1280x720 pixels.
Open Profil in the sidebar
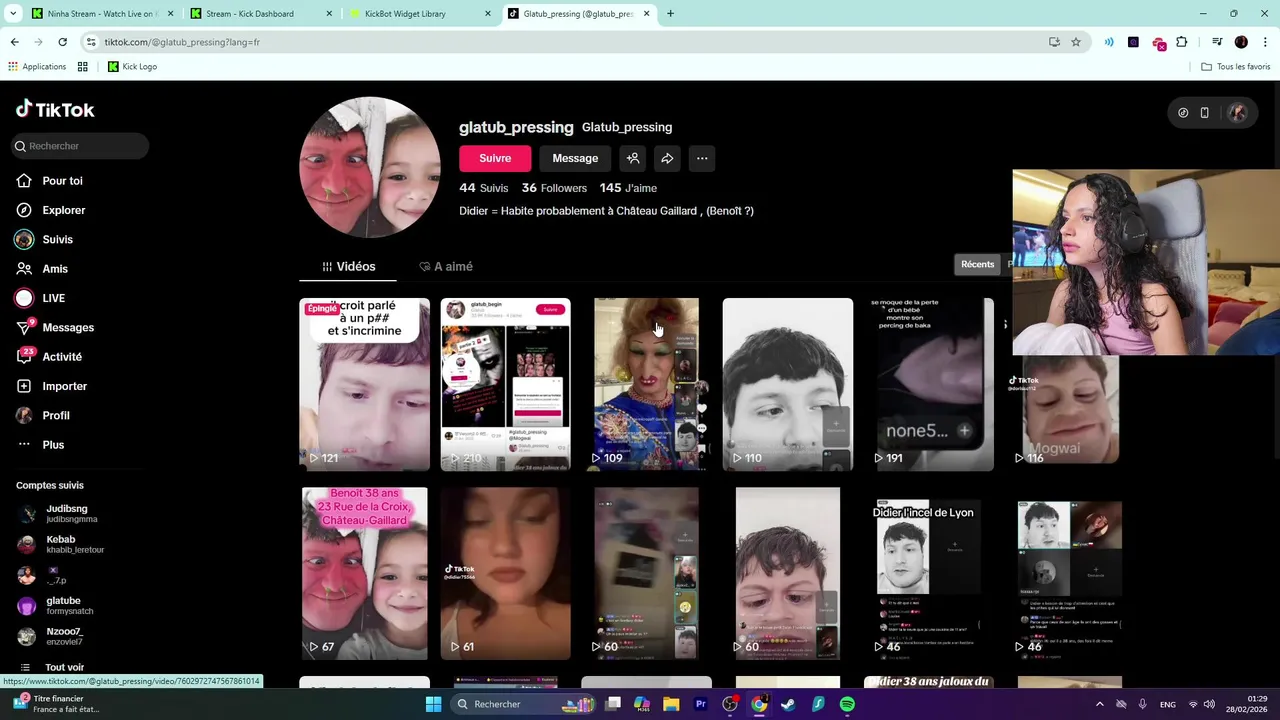point(43,415)
